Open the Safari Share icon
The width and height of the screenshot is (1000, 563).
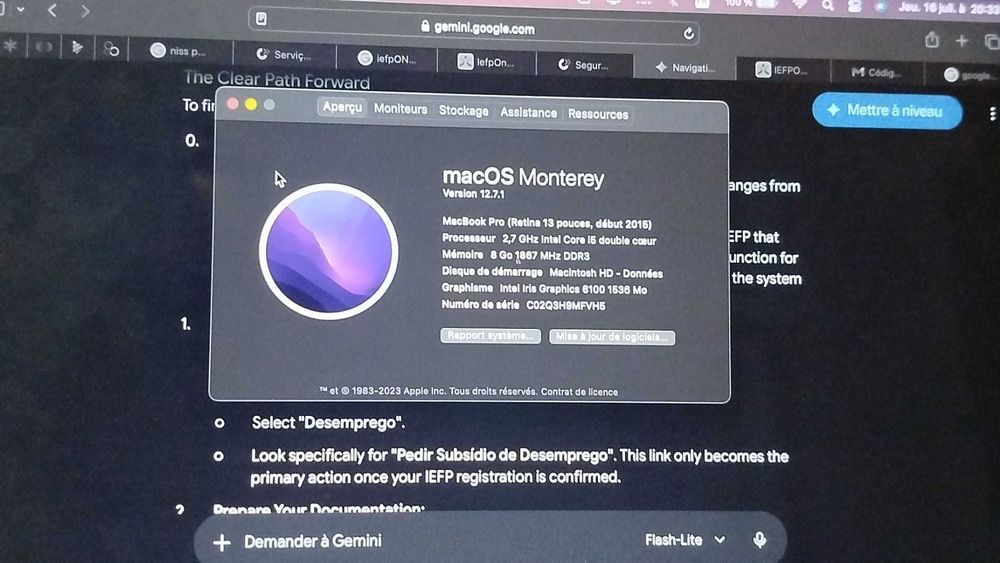click(932, 40)
